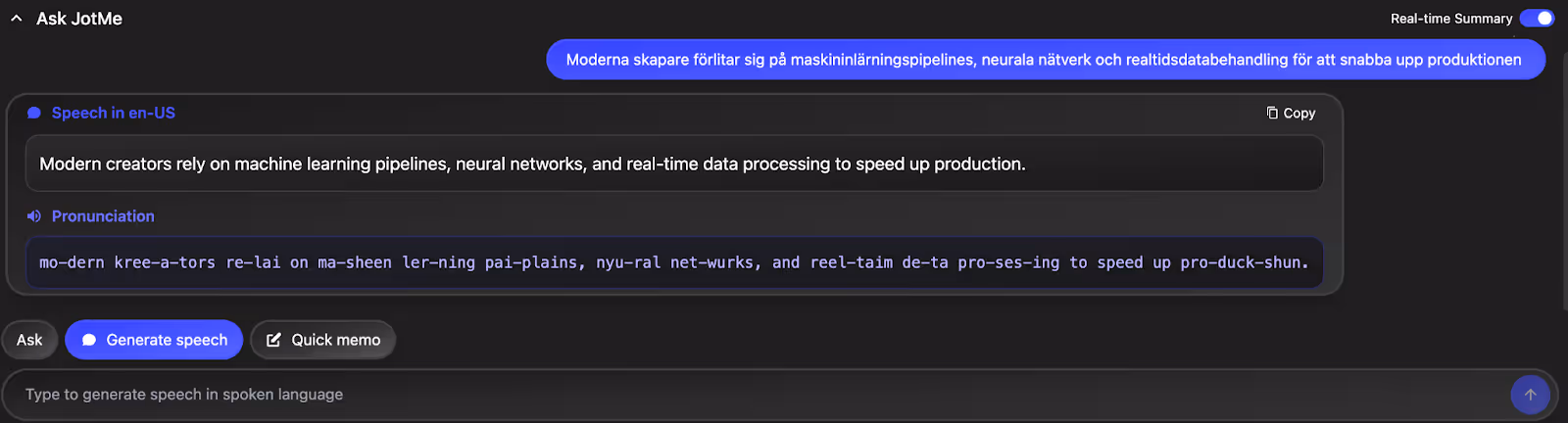This screenshot has height=423, width=1568.
Task: Send the message with arrow button
Action: (x=1530, y=395)
